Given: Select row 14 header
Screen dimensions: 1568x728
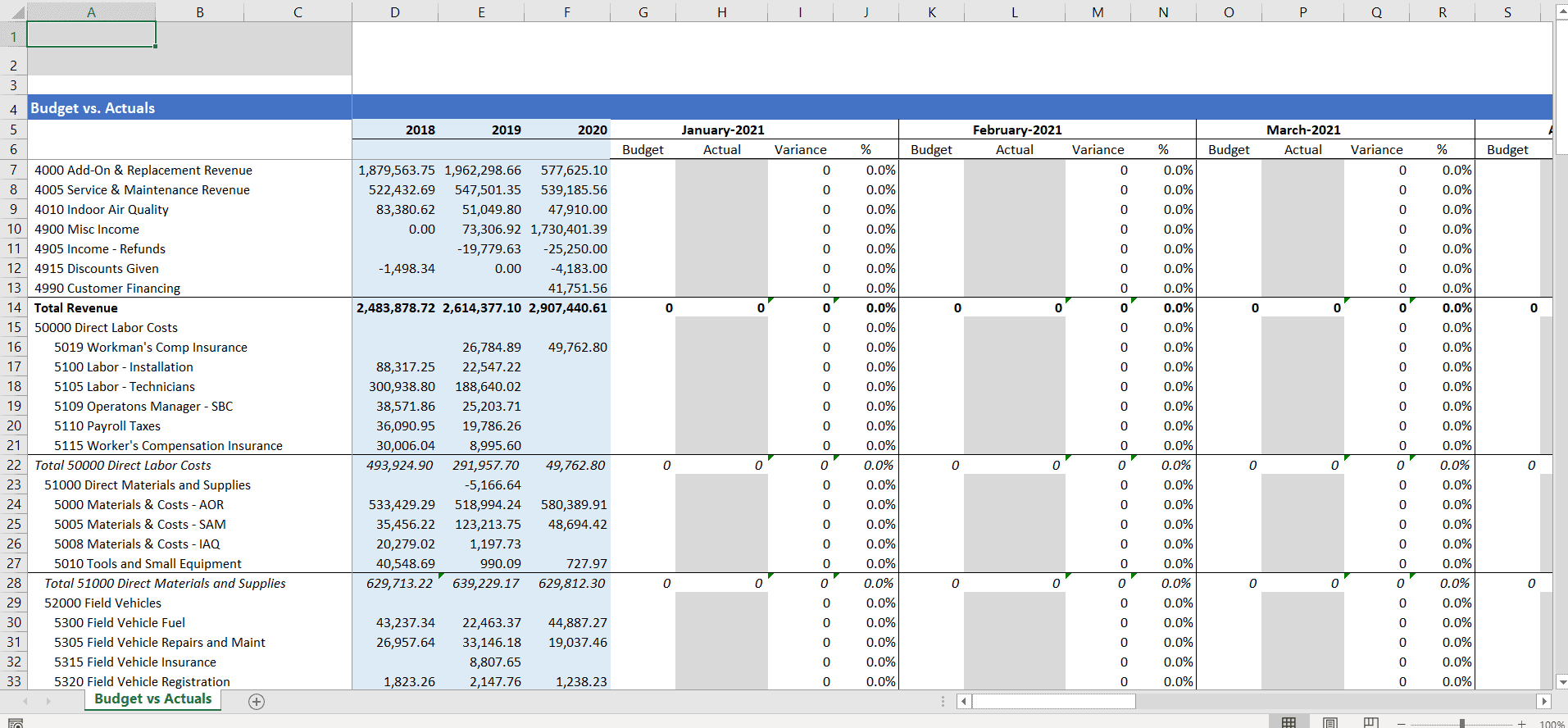Looking at the screenshot, I should click(14, 308).
